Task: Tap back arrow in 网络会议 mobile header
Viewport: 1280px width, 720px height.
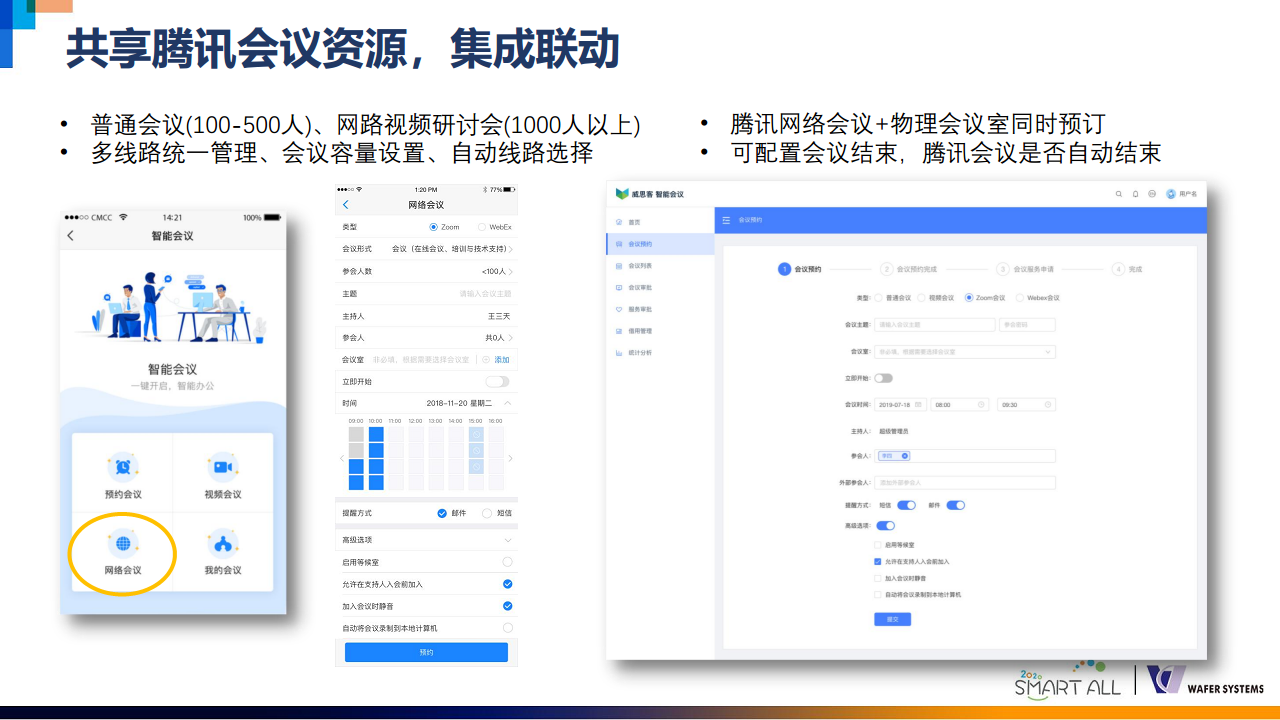Action: point(346,205)
